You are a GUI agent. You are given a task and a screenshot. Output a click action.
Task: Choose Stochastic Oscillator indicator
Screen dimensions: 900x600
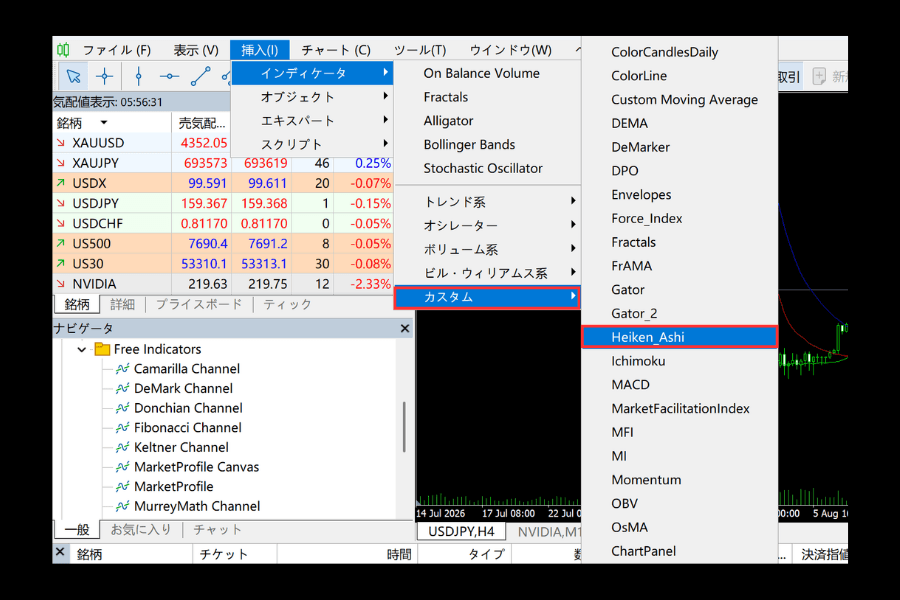pos(488,168)
